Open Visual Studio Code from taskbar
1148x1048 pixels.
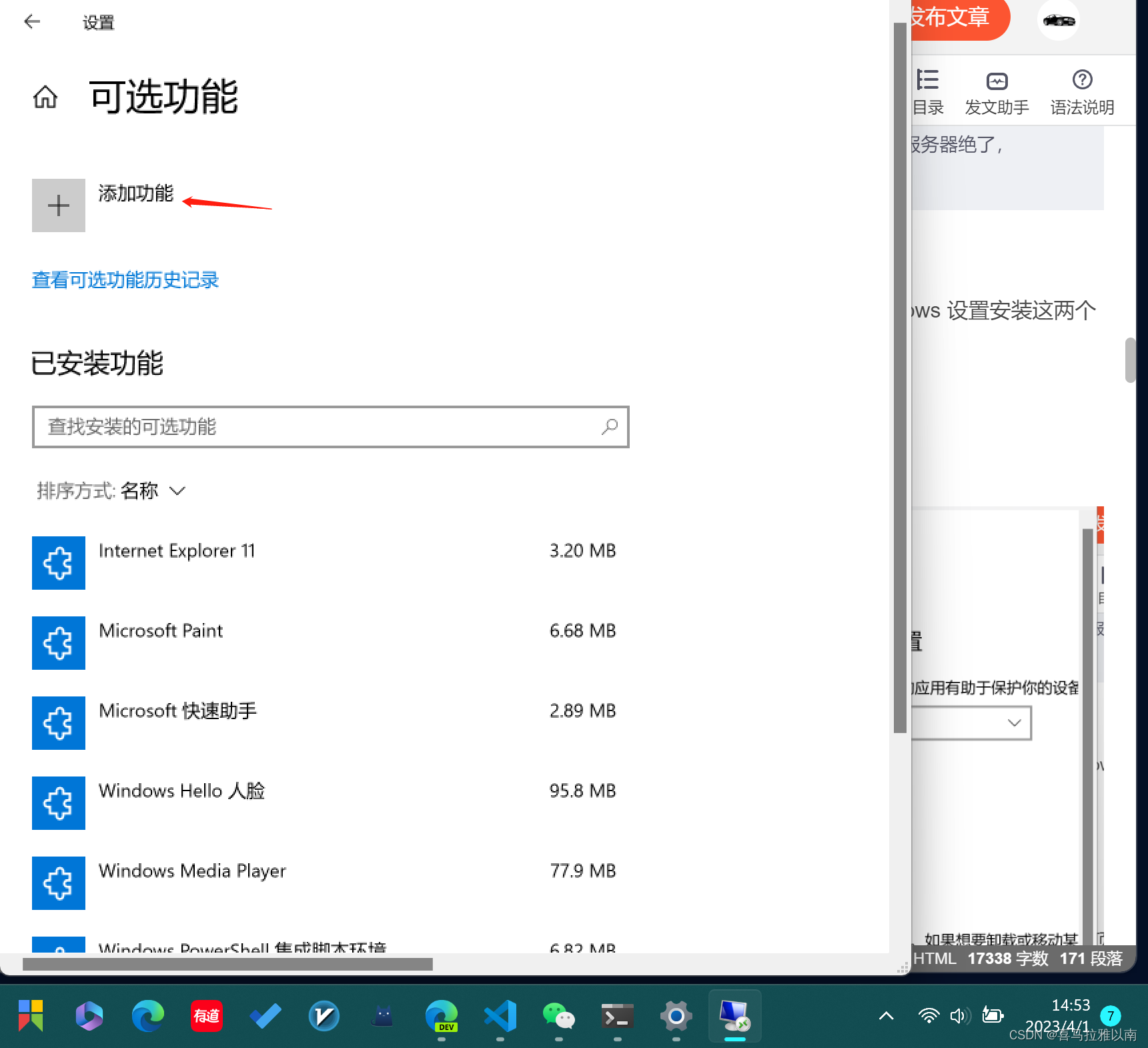click(x=500, y=1016)
